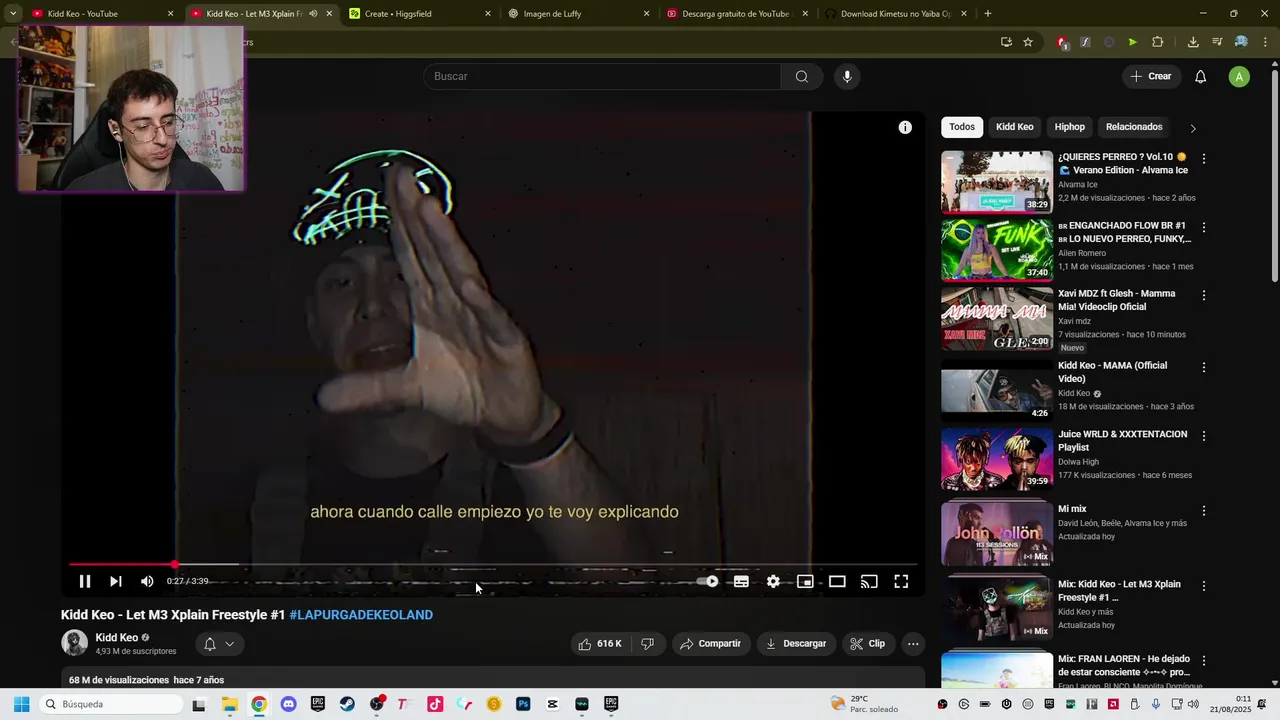Viewport: 1280px width, 720px height.
Task: Click green play extension icon
Action: [1132, 42]
